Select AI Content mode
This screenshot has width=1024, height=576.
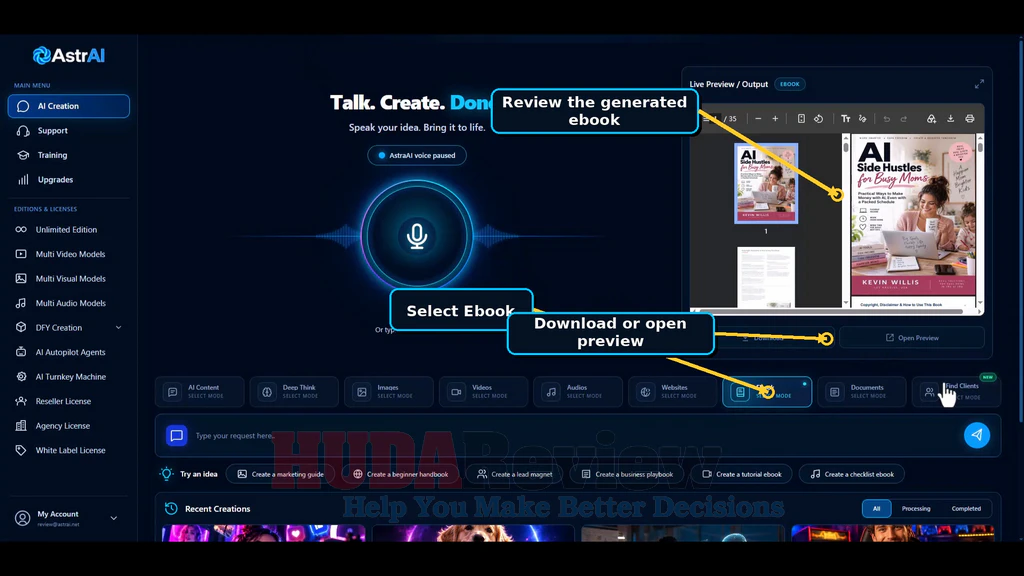[200, 392]
